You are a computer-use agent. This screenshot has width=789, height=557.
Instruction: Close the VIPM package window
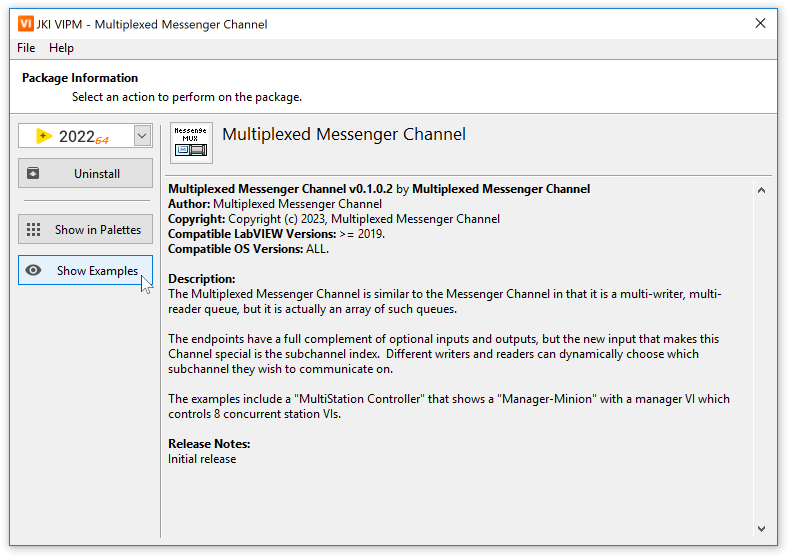coord(760,23)
